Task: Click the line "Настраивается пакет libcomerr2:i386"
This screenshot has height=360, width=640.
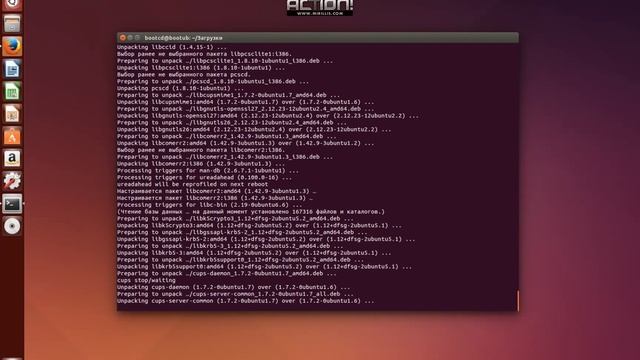Action: coord(215,198)
